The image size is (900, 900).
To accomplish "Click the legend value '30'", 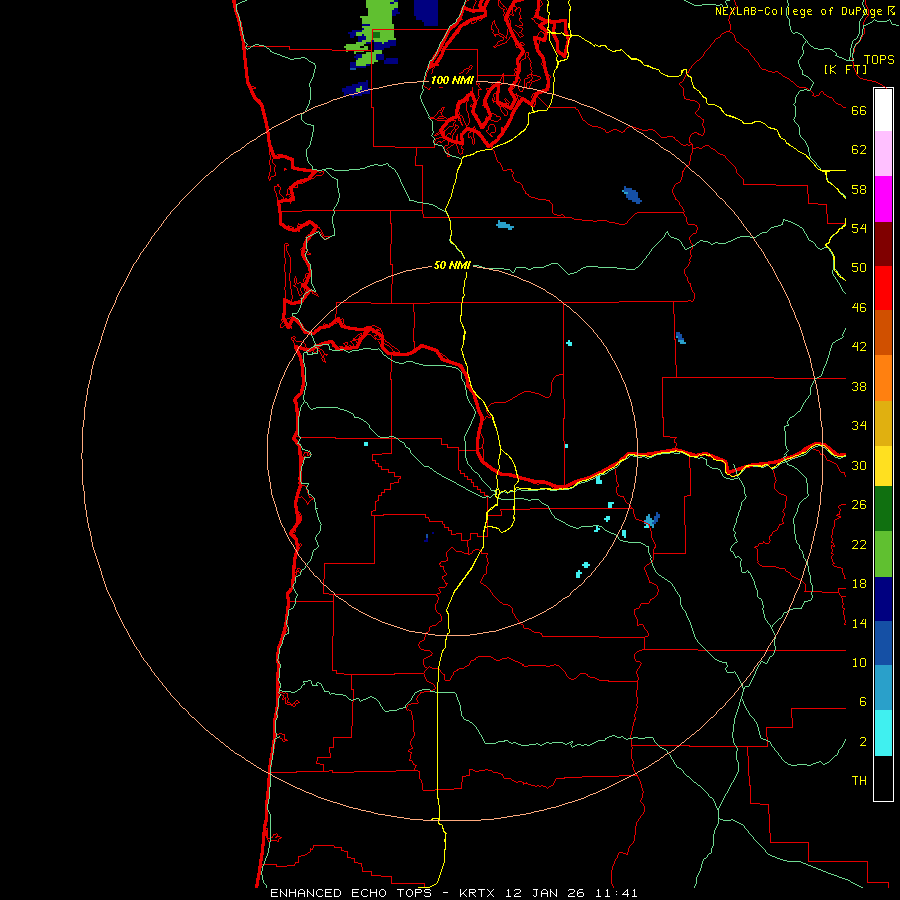I will coord(859,465).
